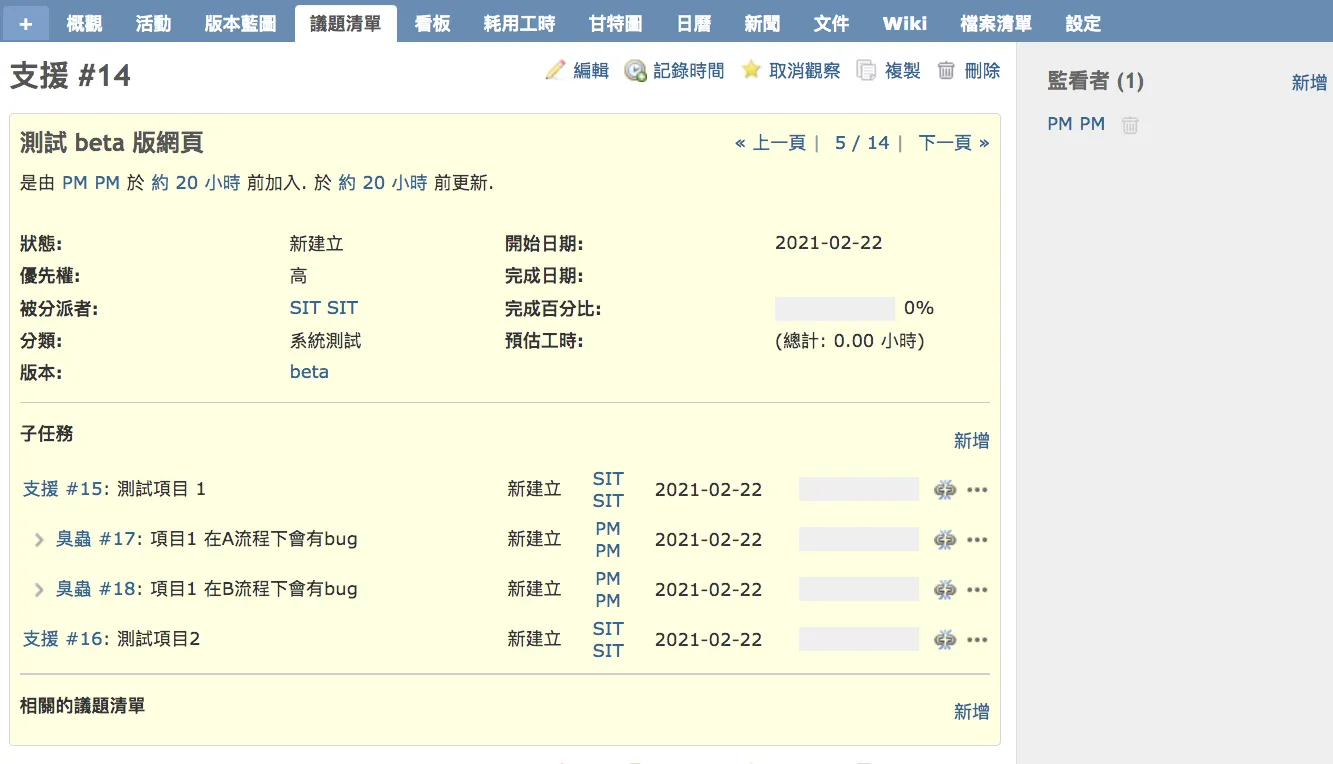Click the 測試 beta 版網頁 title
Screen dimensions: 1333x764
point(112,143)
